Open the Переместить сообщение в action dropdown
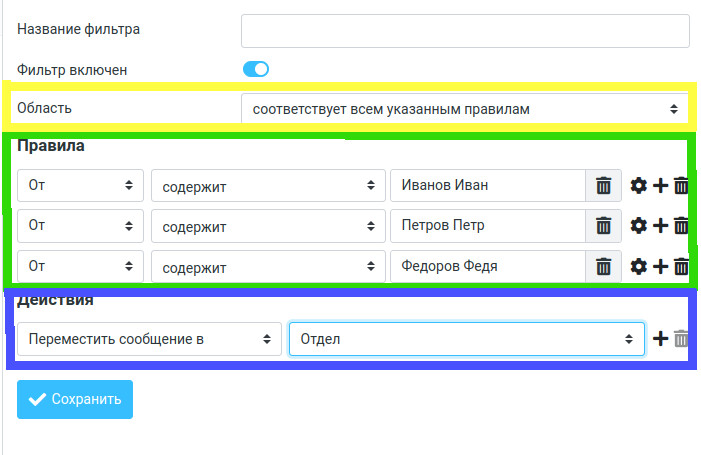The width and height of the screenshot is (701, 455). click(x=149, y=339)
